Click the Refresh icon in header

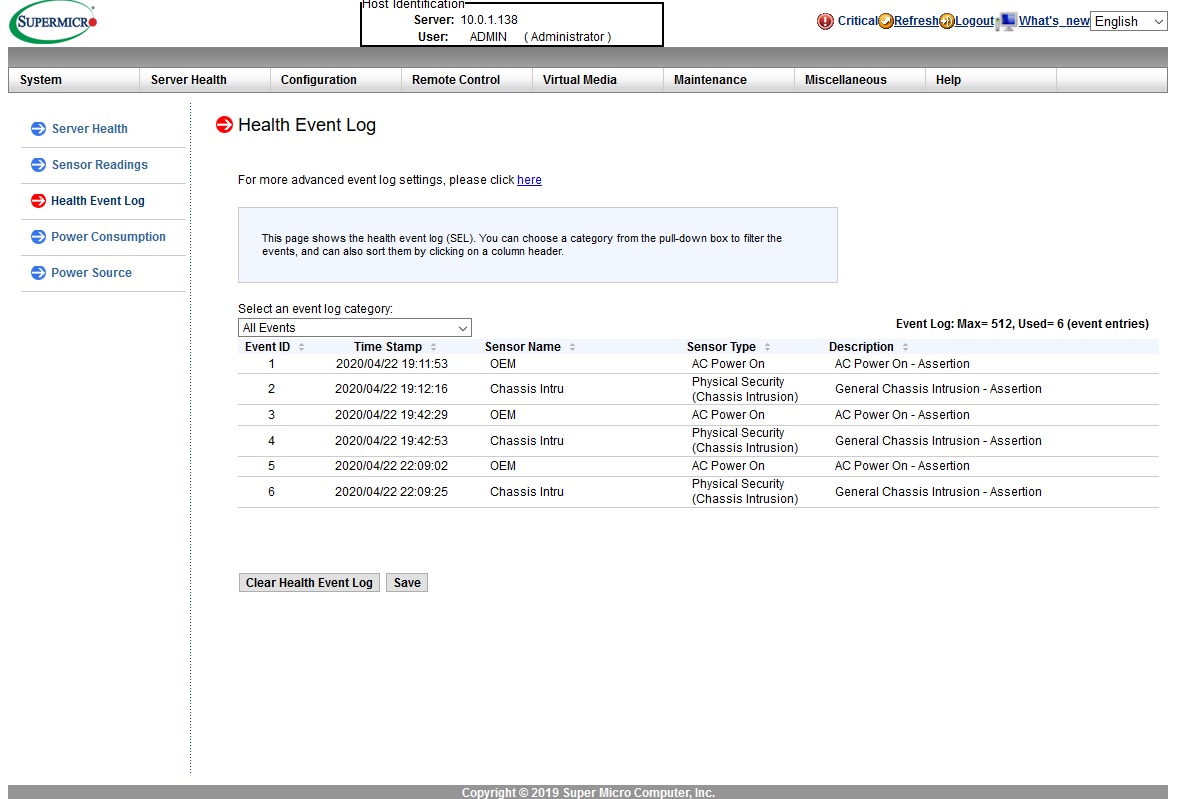click(886, 21)
